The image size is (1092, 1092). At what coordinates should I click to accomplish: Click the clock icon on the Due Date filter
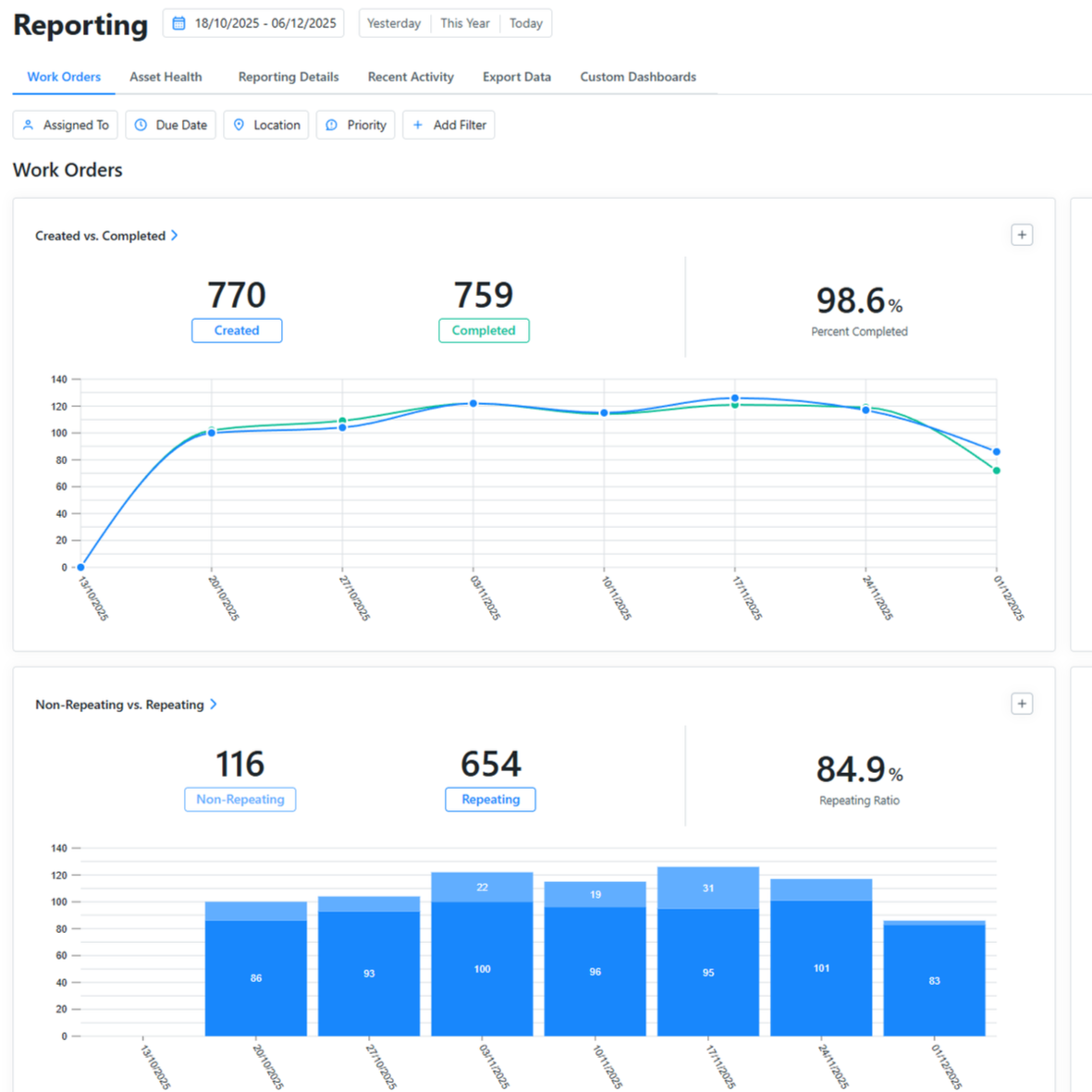click(x=141, y=125)
